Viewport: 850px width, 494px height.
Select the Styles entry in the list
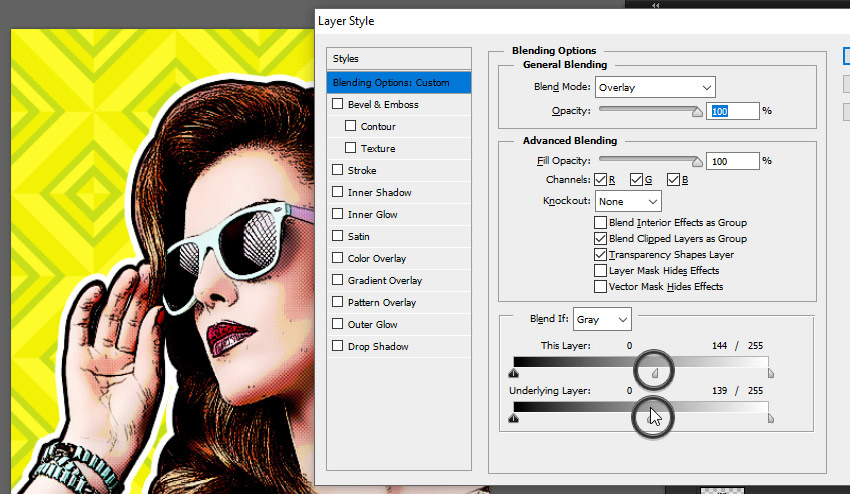tap(399, 59)
